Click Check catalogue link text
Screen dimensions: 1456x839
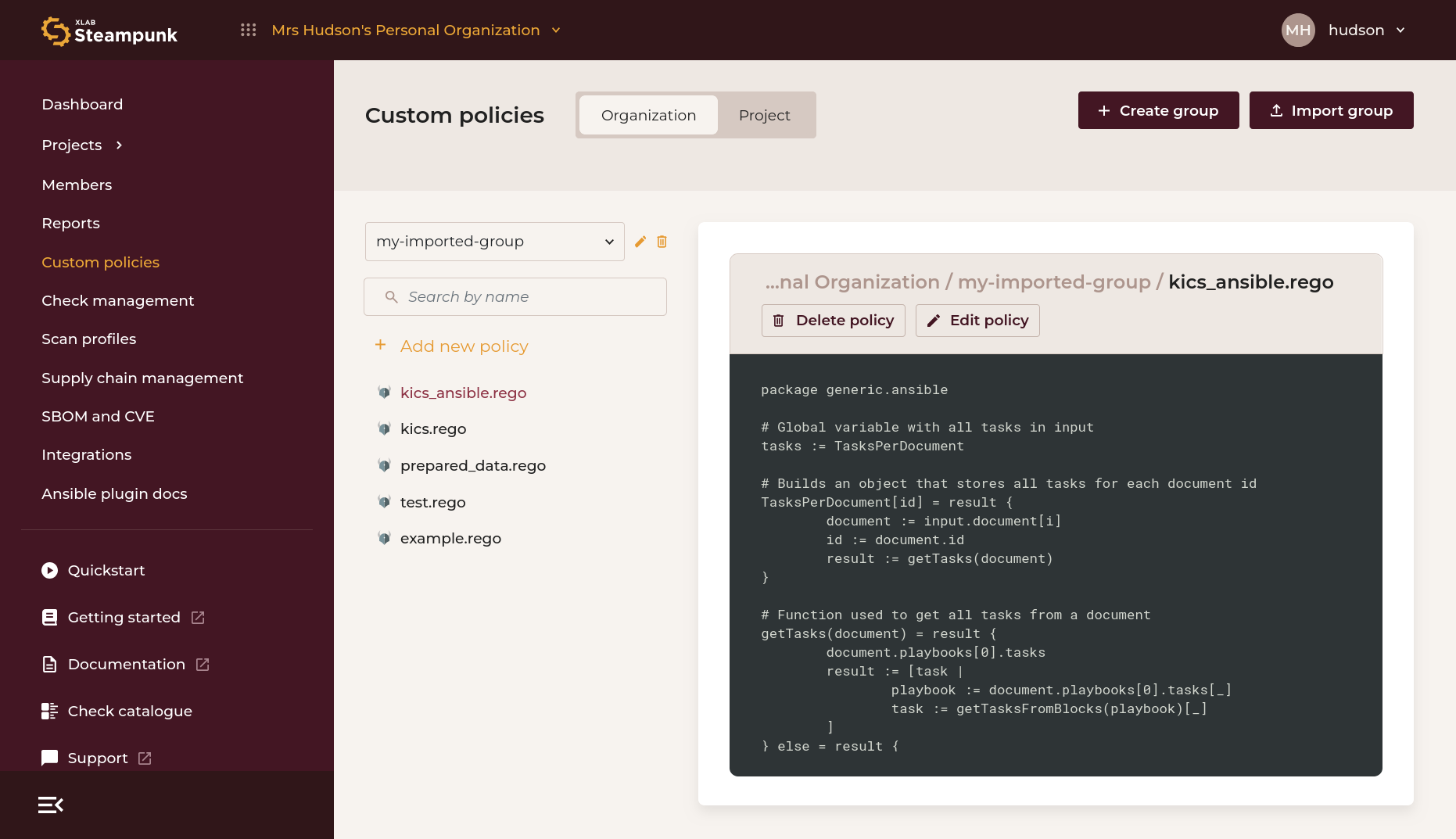click(x=130, y=712)
